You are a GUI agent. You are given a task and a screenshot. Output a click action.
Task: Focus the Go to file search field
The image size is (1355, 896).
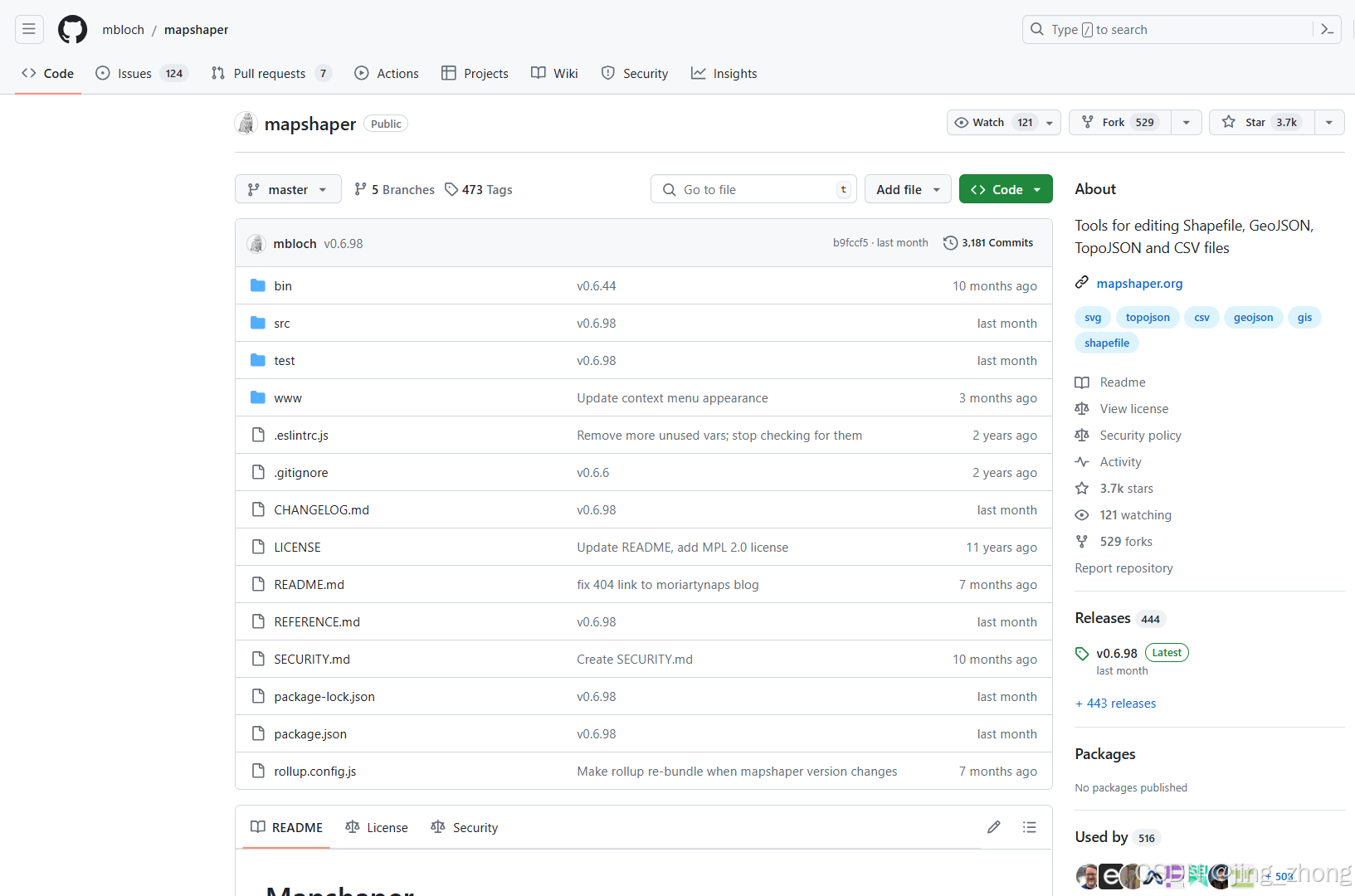pos(753,189)
